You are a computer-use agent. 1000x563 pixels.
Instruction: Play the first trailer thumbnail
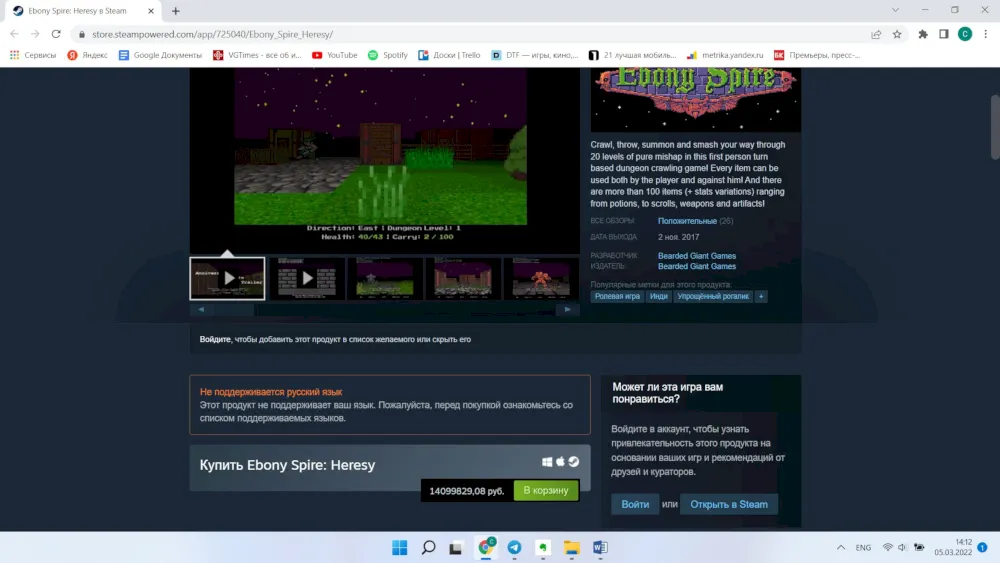(227, 278)
